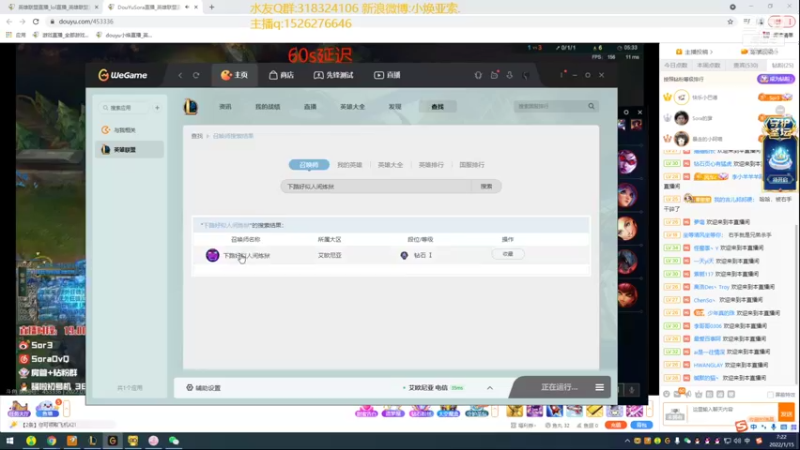Click the browser address bar douyu.com/453336

(x=86, y=21)
